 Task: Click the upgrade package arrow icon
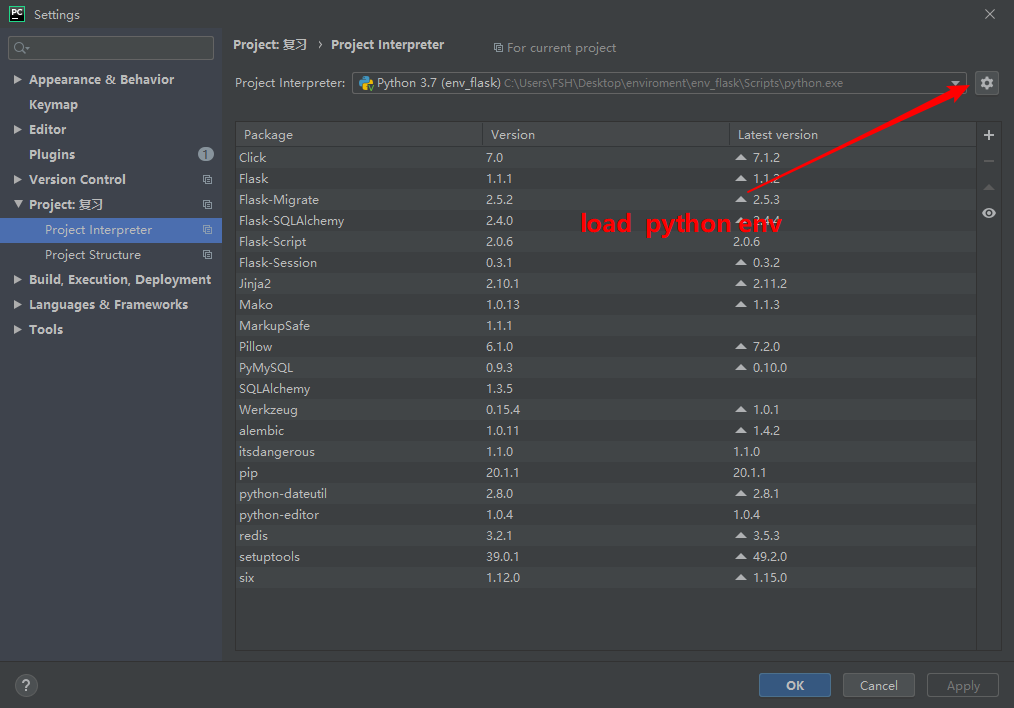pos(989,187)
